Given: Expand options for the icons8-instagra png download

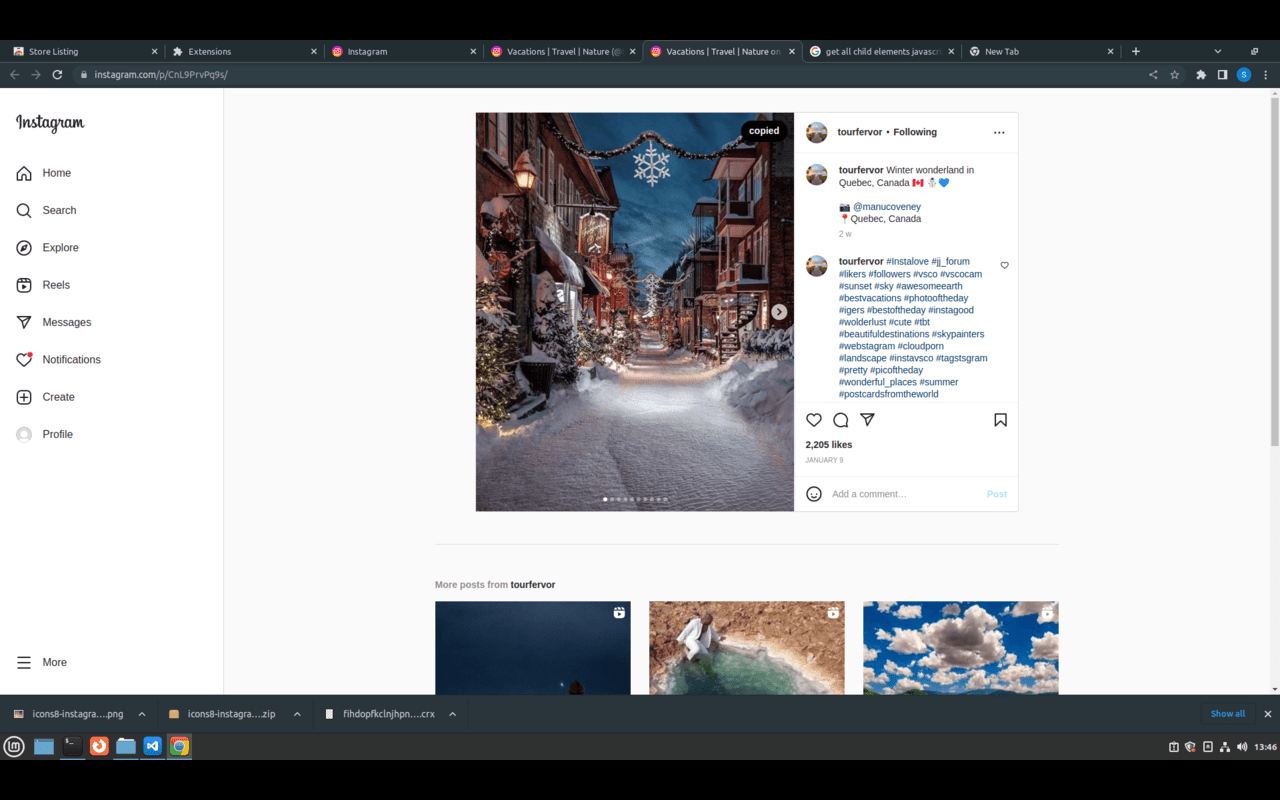Looking at the screenshot, I should pos(141,713).
